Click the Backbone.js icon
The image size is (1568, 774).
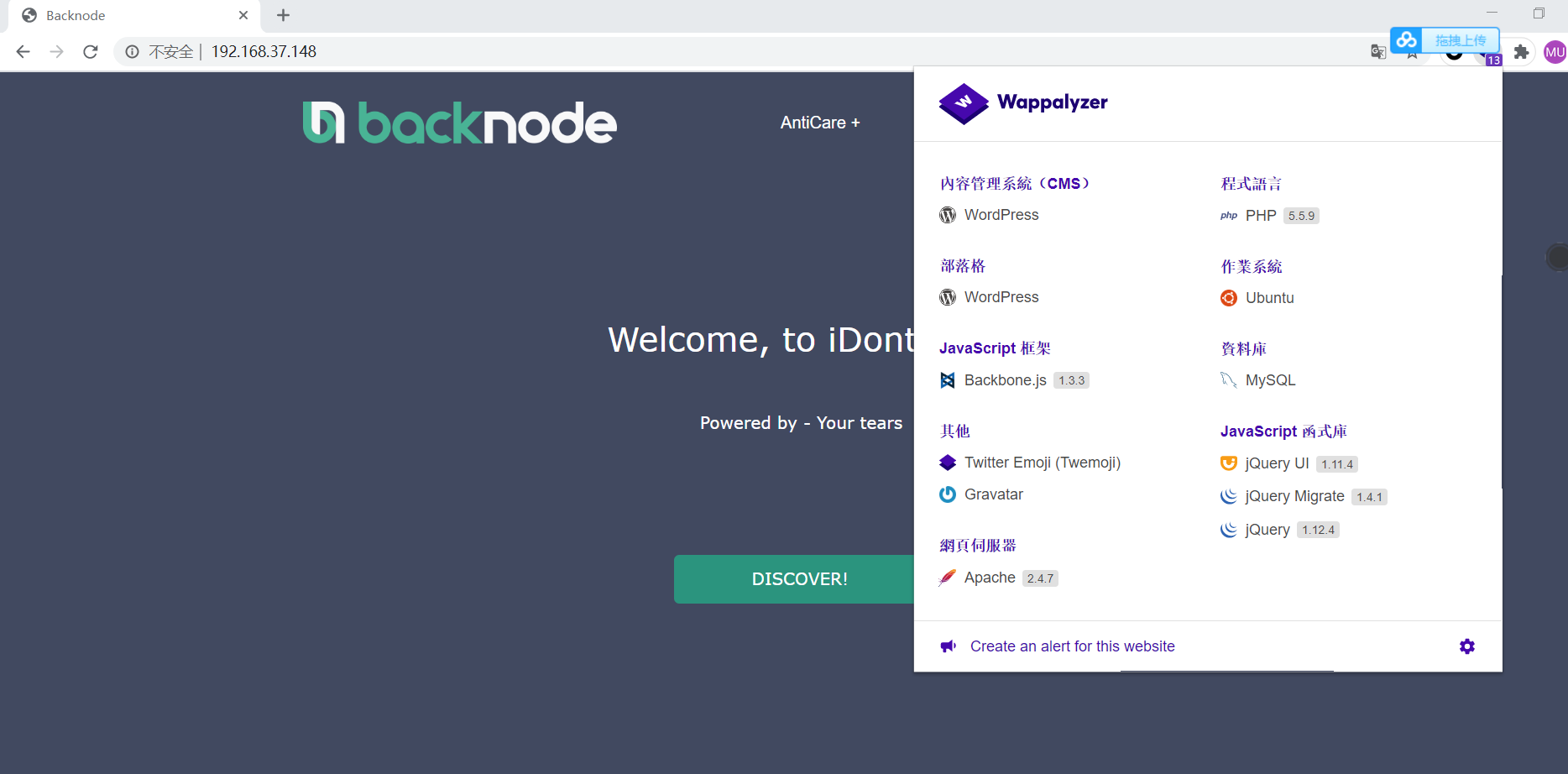(948, 380)
